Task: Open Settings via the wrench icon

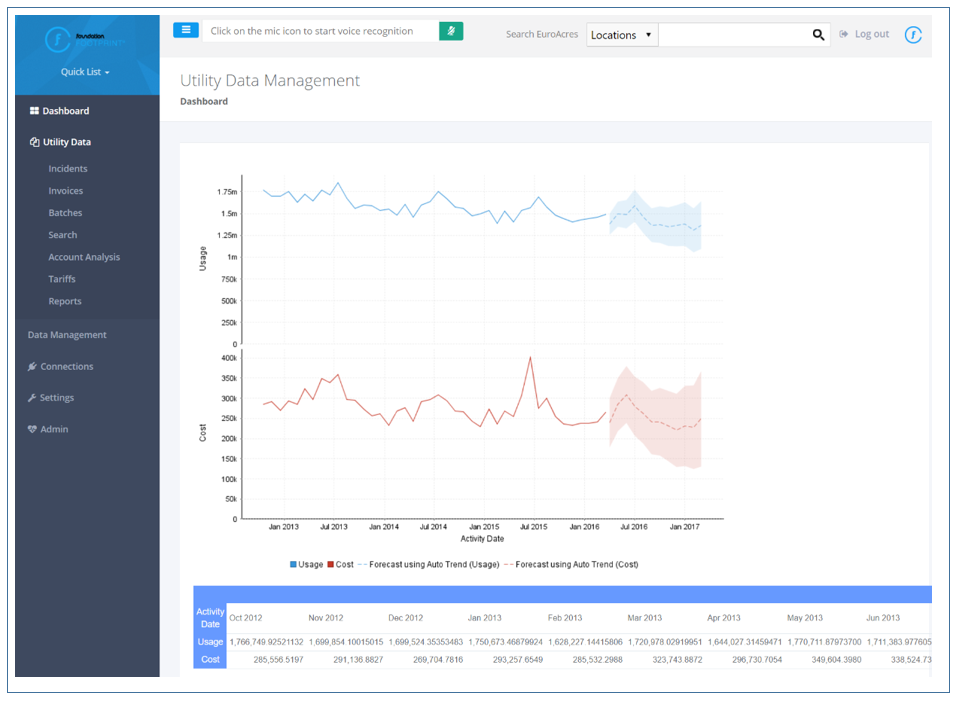Action: (x=31, y=397)
